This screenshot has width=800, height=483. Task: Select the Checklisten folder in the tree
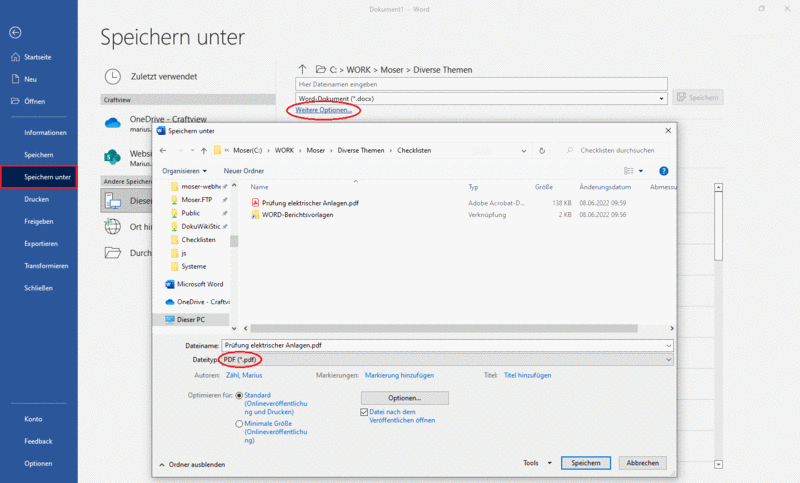198,240
